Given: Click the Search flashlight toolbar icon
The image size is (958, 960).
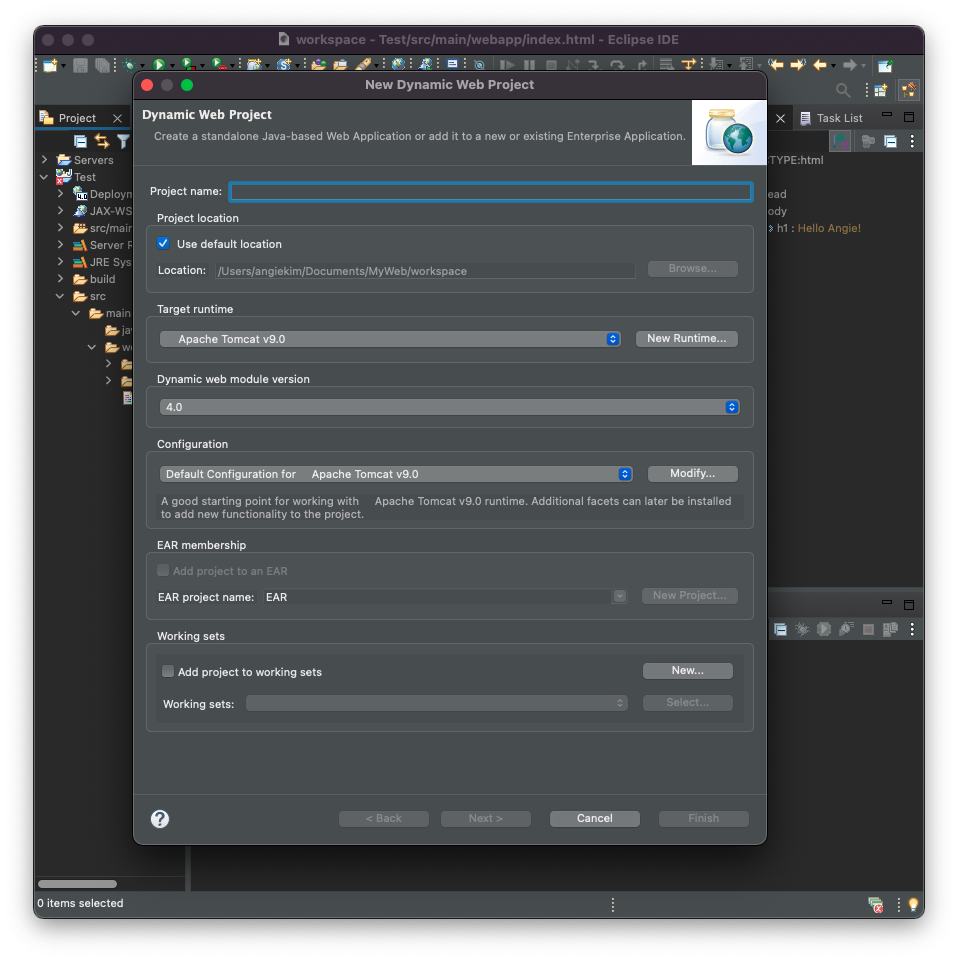Looking at the screenshot, I should (364, 65).
